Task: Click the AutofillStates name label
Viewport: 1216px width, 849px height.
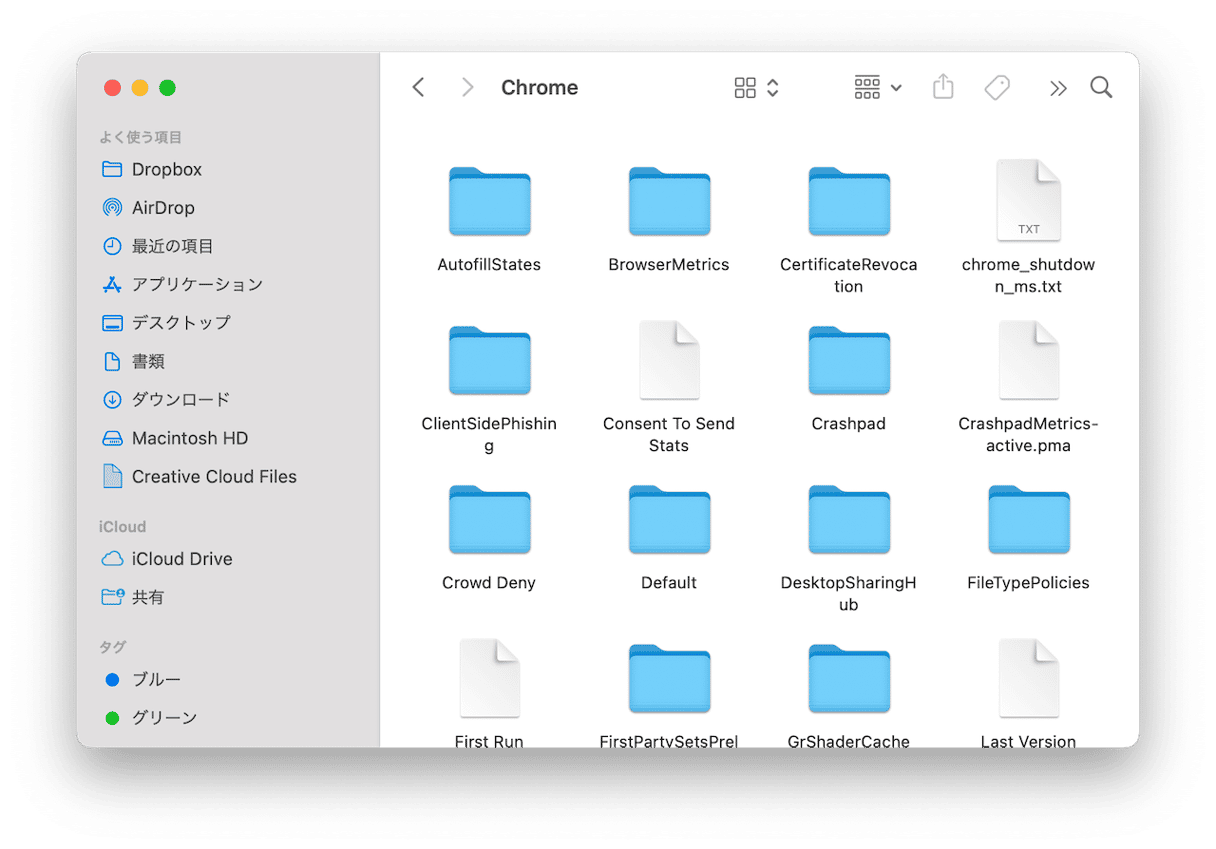Action: coord(489,265)
